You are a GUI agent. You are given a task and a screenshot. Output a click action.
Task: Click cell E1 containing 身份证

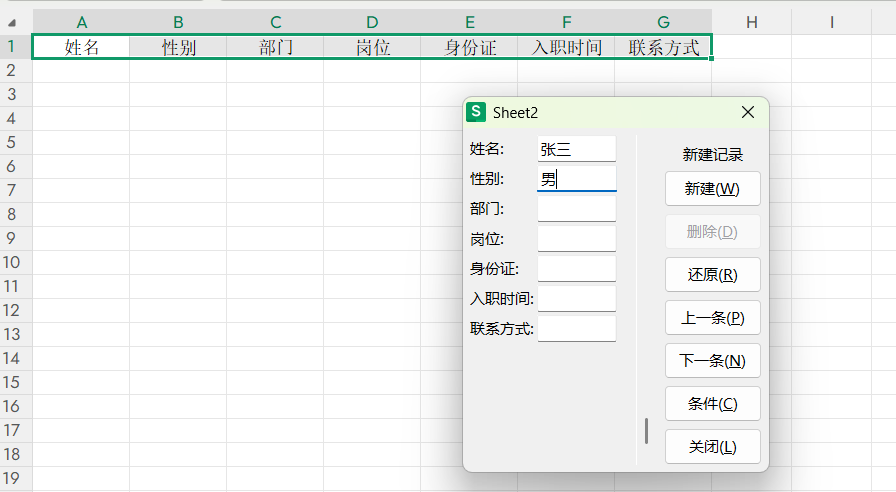tap(469, 47)
